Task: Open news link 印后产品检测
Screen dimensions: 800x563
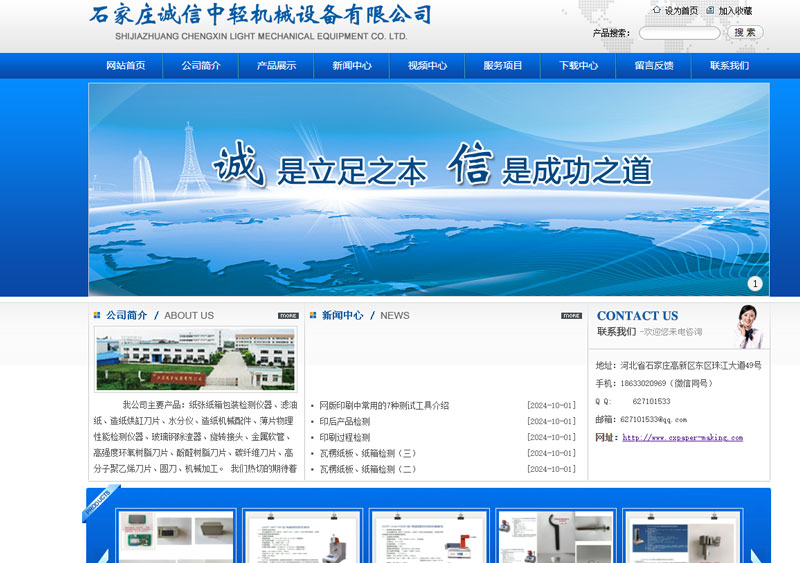Action: click(344, 422)
